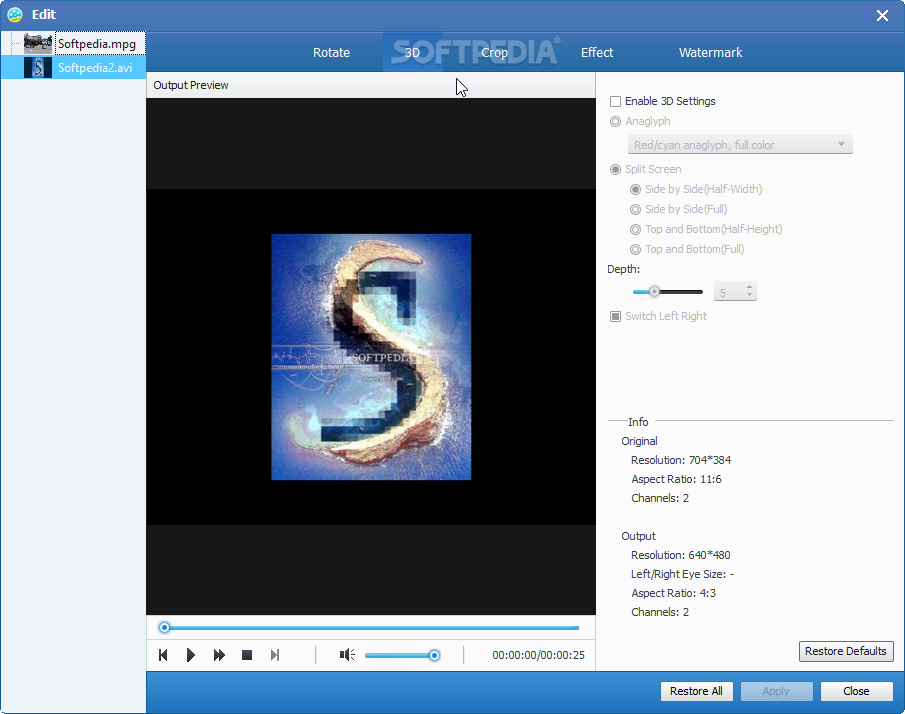Click Output Resolution: 640*480 text
Image resolution: width=905 pixels, height=714 pixels.
click(x=680, y=555)
